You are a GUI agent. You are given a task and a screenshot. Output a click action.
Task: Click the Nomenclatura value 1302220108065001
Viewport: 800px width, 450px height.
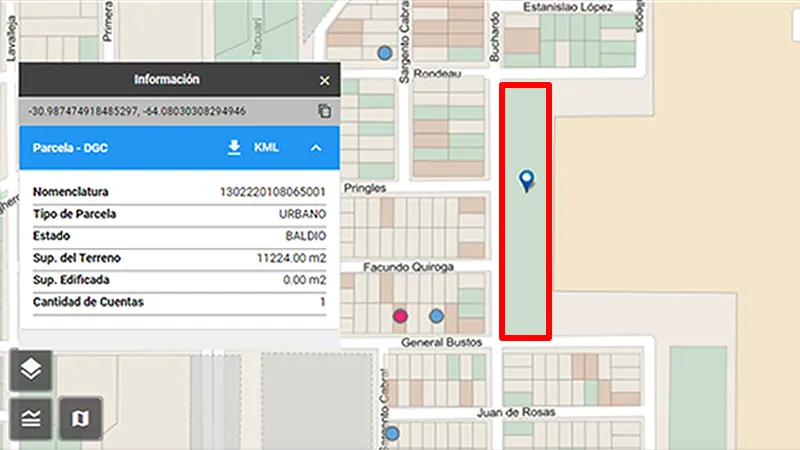point(272,191)
